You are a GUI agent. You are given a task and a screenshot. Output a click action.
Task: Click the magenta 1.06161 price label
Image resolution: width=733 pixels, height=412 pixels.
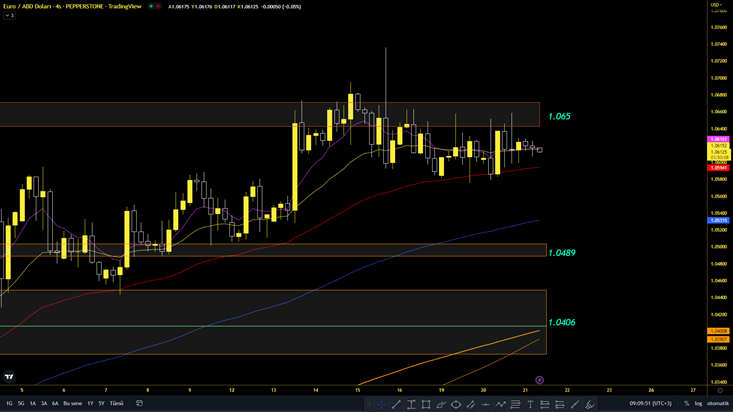(719, 139)
